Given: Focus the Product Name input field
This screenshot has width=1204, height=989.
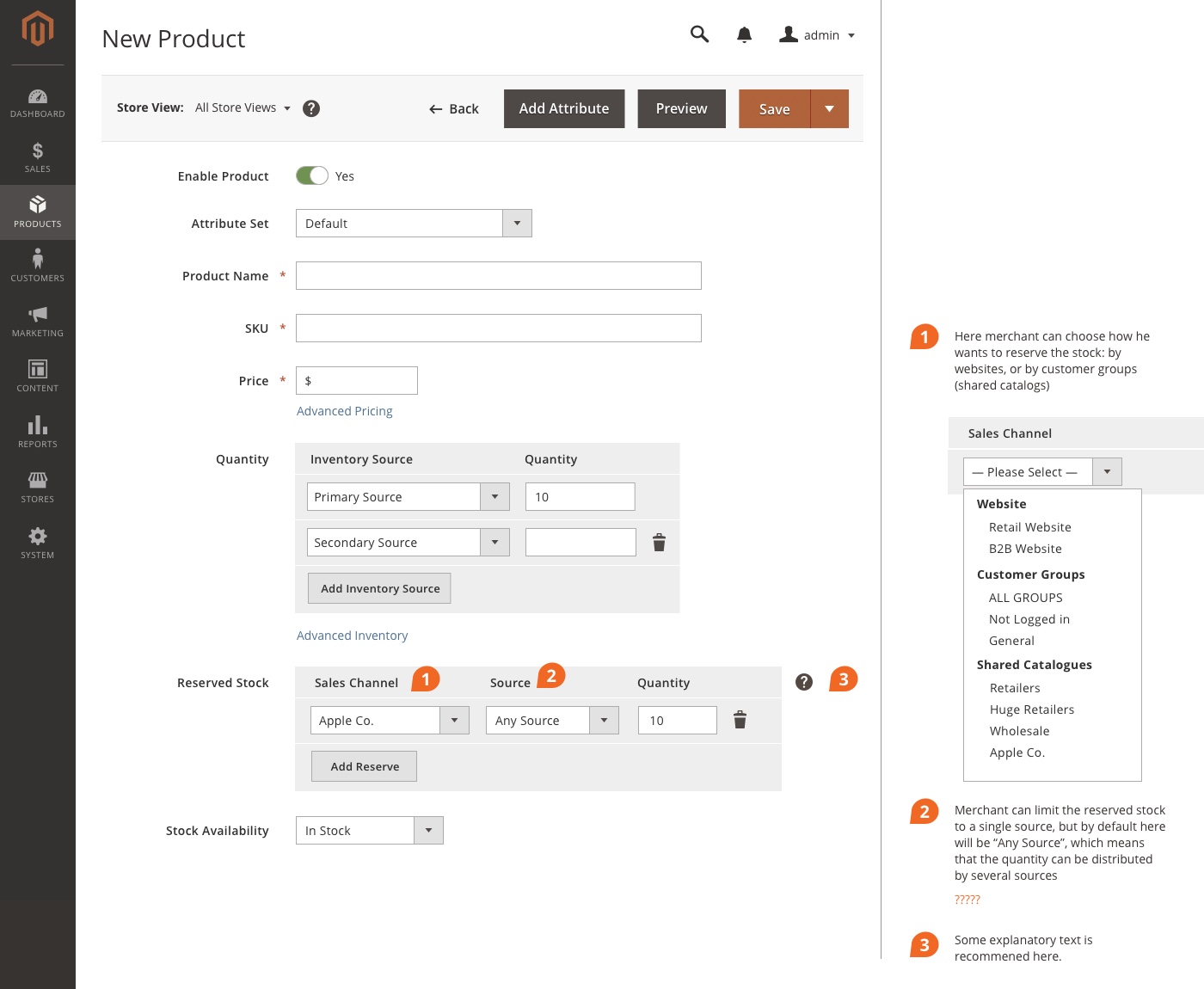Looking at the screenshot, I should [498, 276].
